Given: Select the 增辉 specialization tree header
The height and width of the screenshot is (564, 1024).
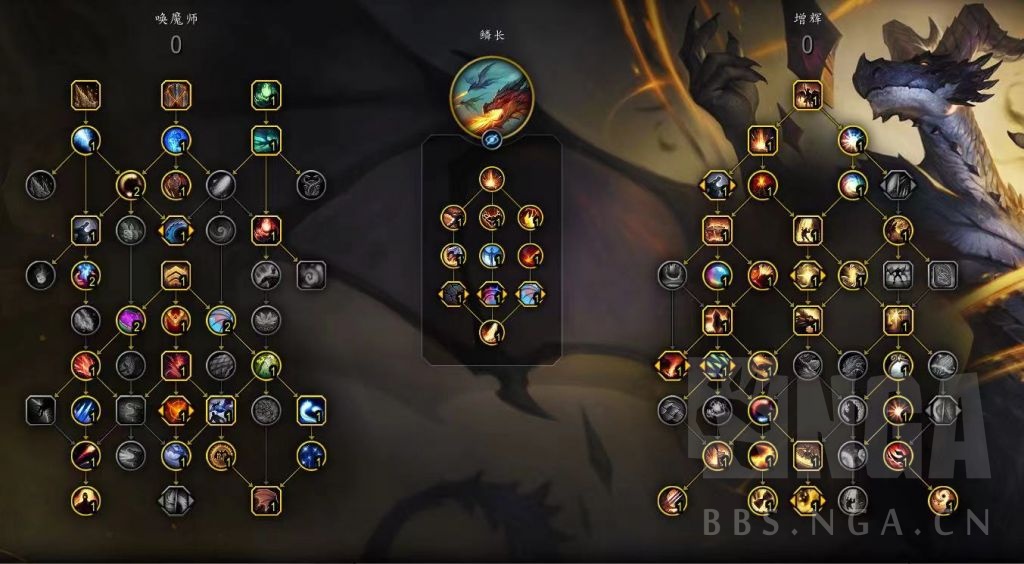Looking at the screenshot, I should point(808,20).
